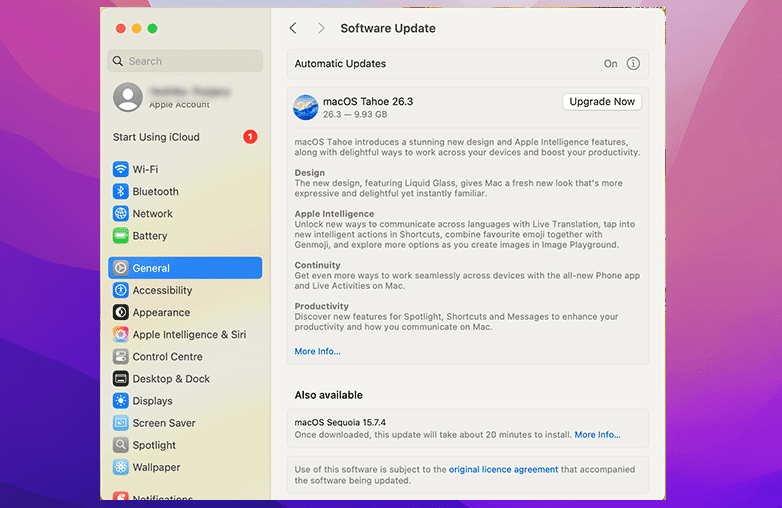
Task: Select the Network globe icon
Action: [121, 213]
